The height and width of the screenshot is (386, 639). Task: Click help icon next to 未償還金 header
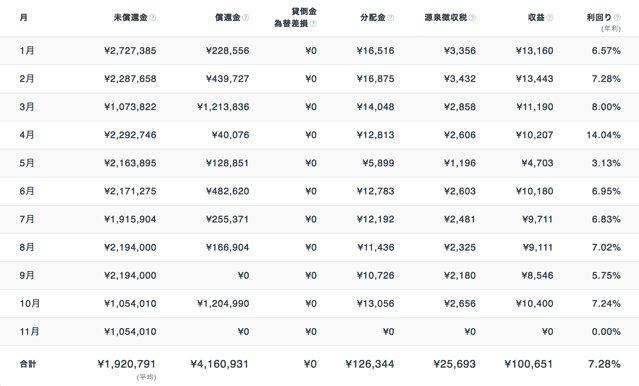153,18
